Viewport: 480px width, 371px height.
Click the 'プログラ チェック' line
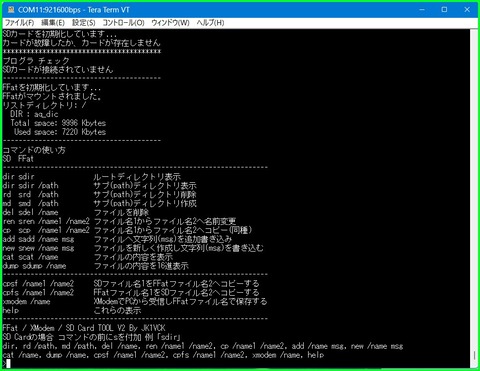pyautogui.click(x=36, y=61)
